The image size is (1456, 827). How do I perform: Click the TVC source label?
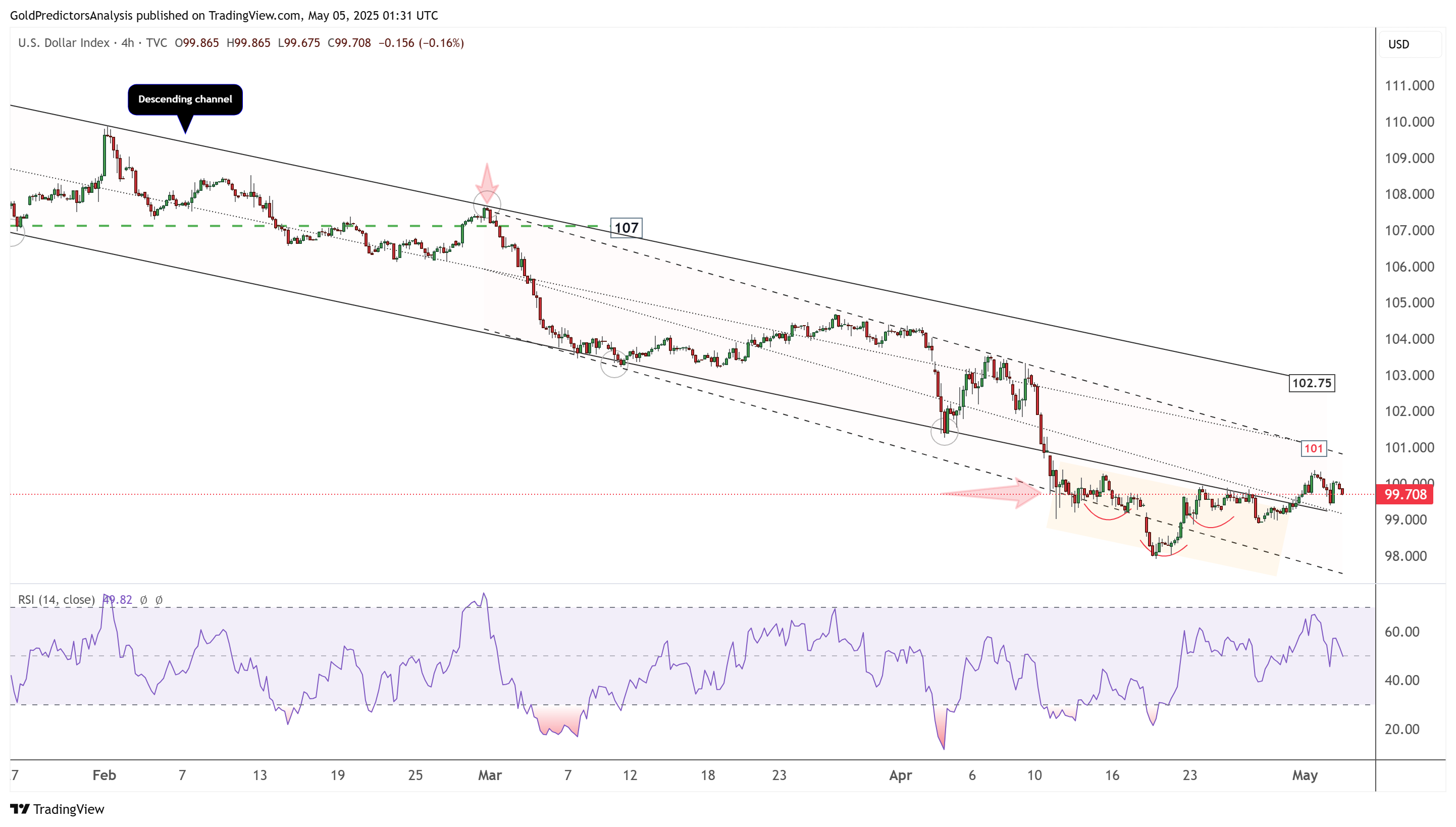[x=156, y=43]
